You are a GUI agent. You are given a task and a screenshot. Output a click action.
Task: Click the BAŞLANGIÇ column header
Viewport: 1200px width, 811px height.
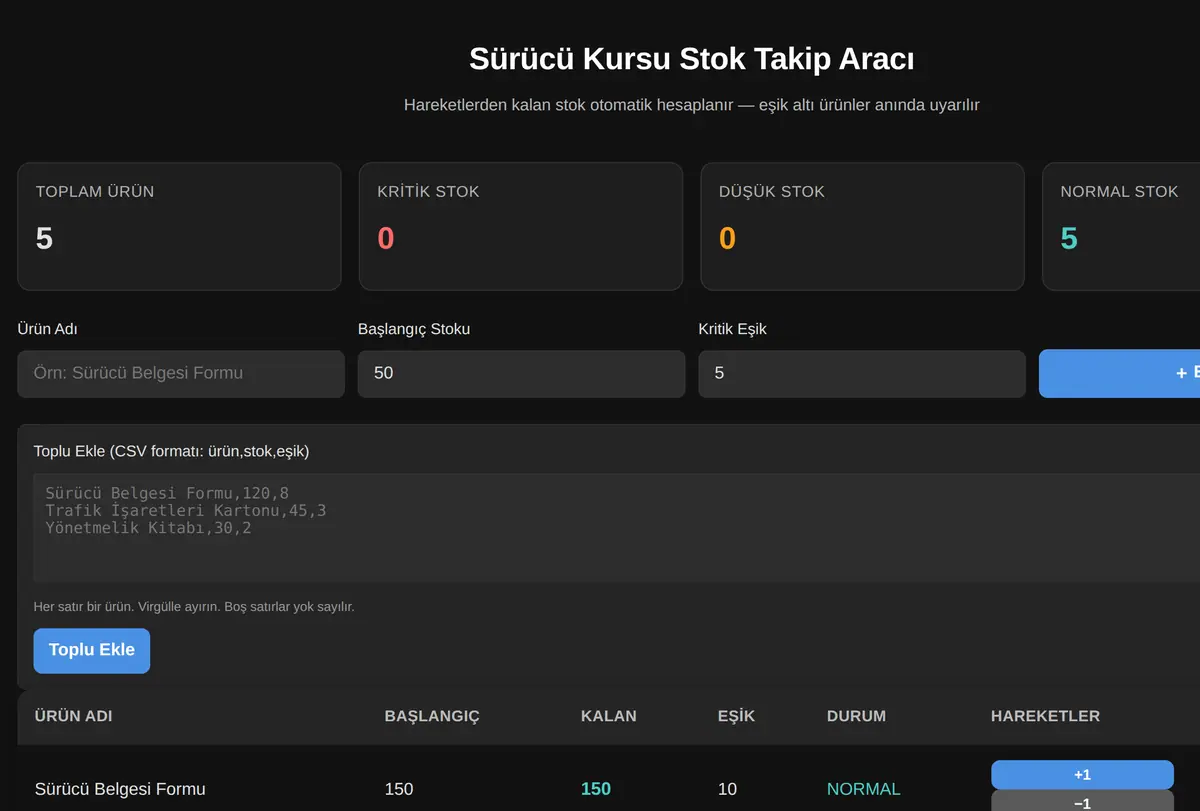[432, 716]
